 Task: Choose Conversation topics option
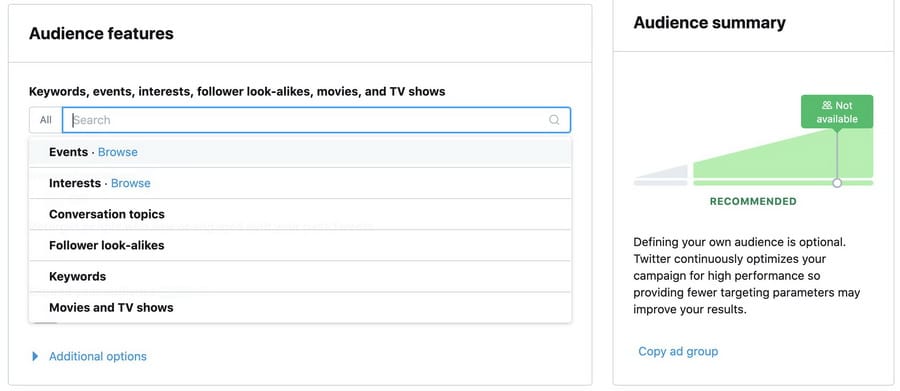tap(300, 214)
